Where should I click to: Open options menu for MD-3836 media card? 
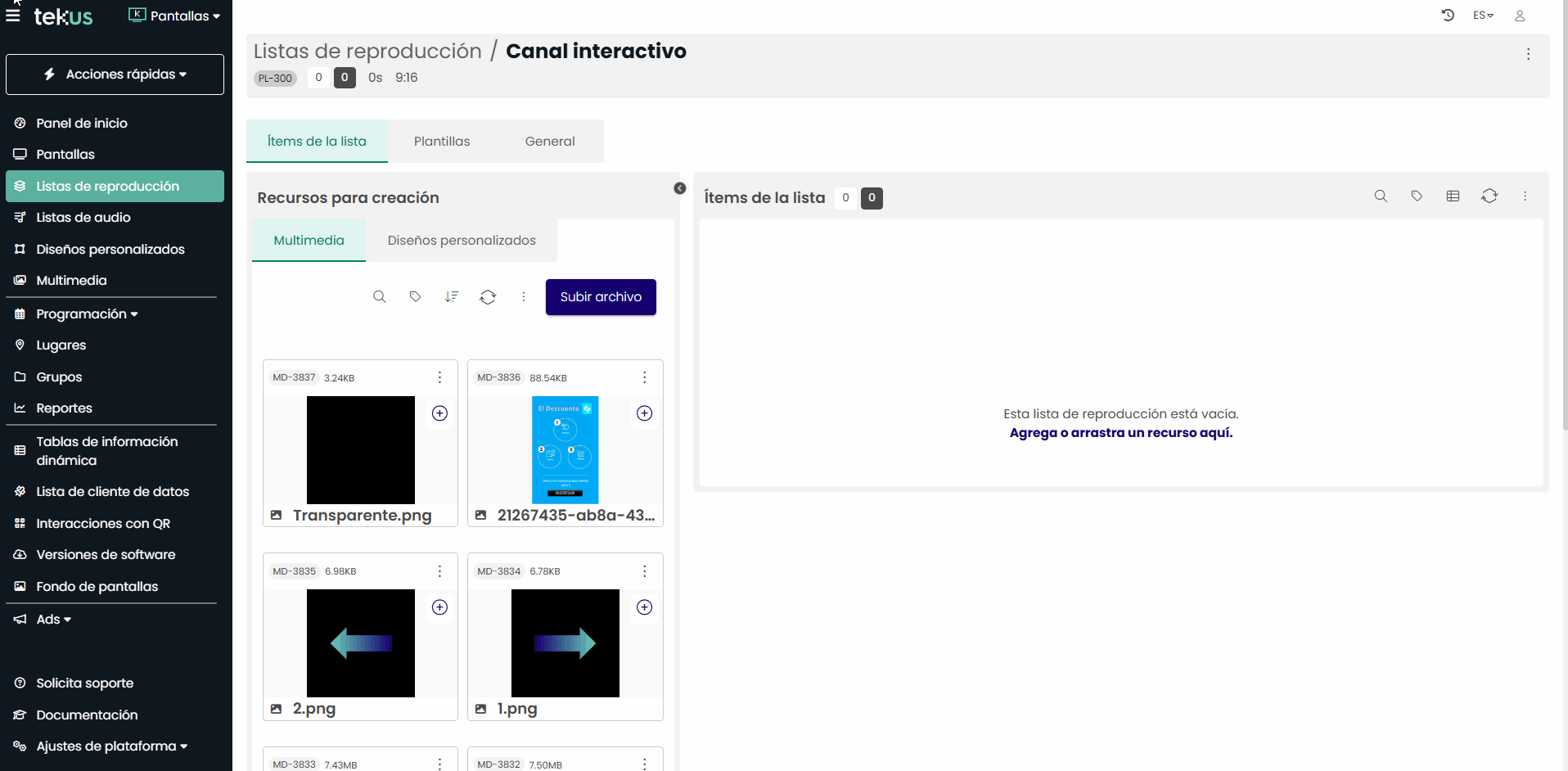(644, 377)
